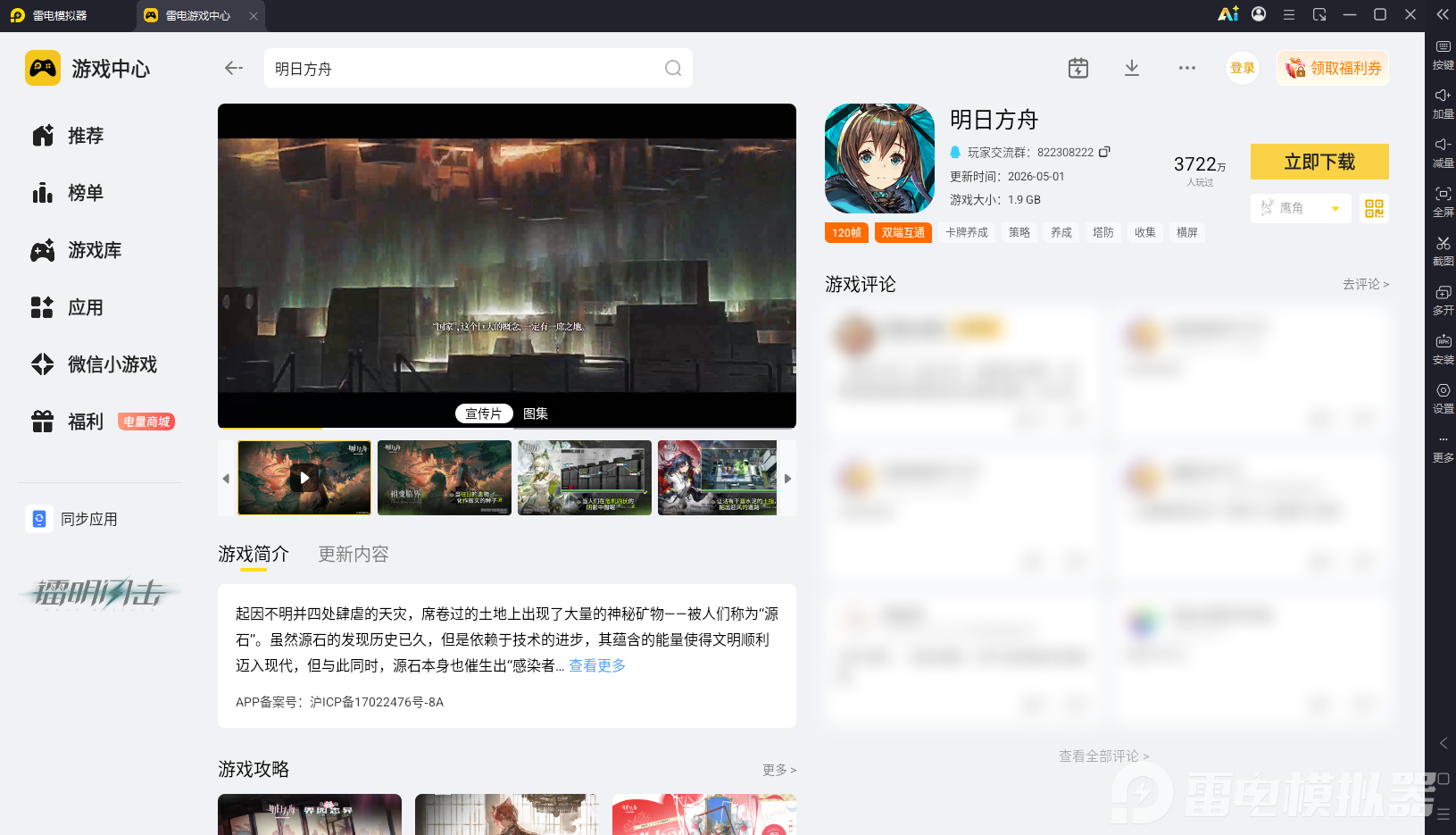Open 微信小游戏 mini games
Image resolution: width=1456 pixels, height=835 pixels.
95,364
